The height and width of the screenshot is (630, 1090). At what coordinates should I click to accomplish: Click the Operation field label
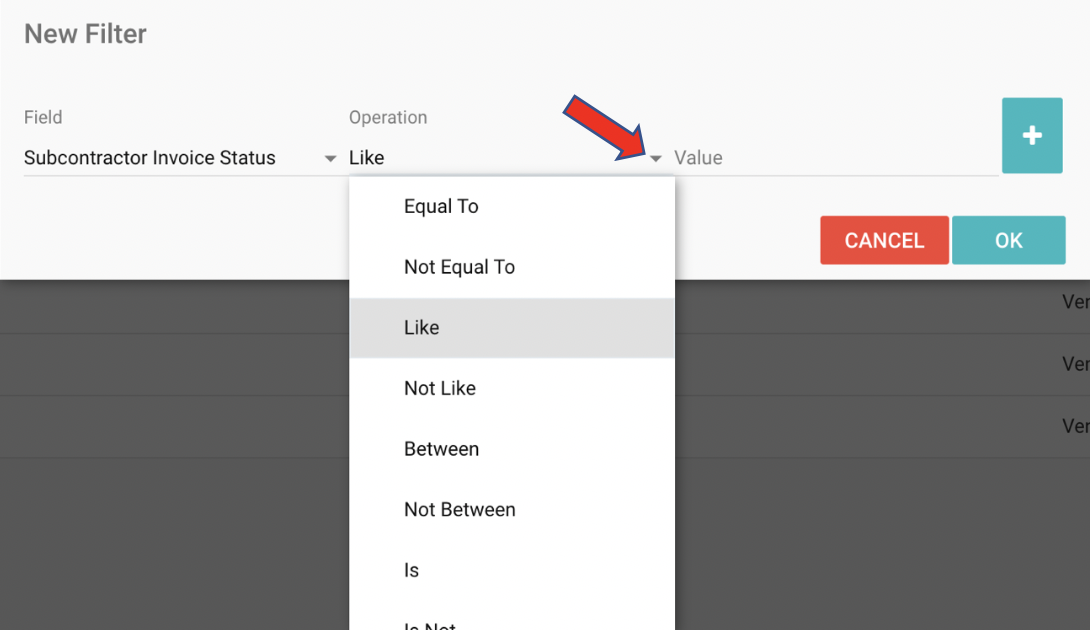click(x=388, y=118)
